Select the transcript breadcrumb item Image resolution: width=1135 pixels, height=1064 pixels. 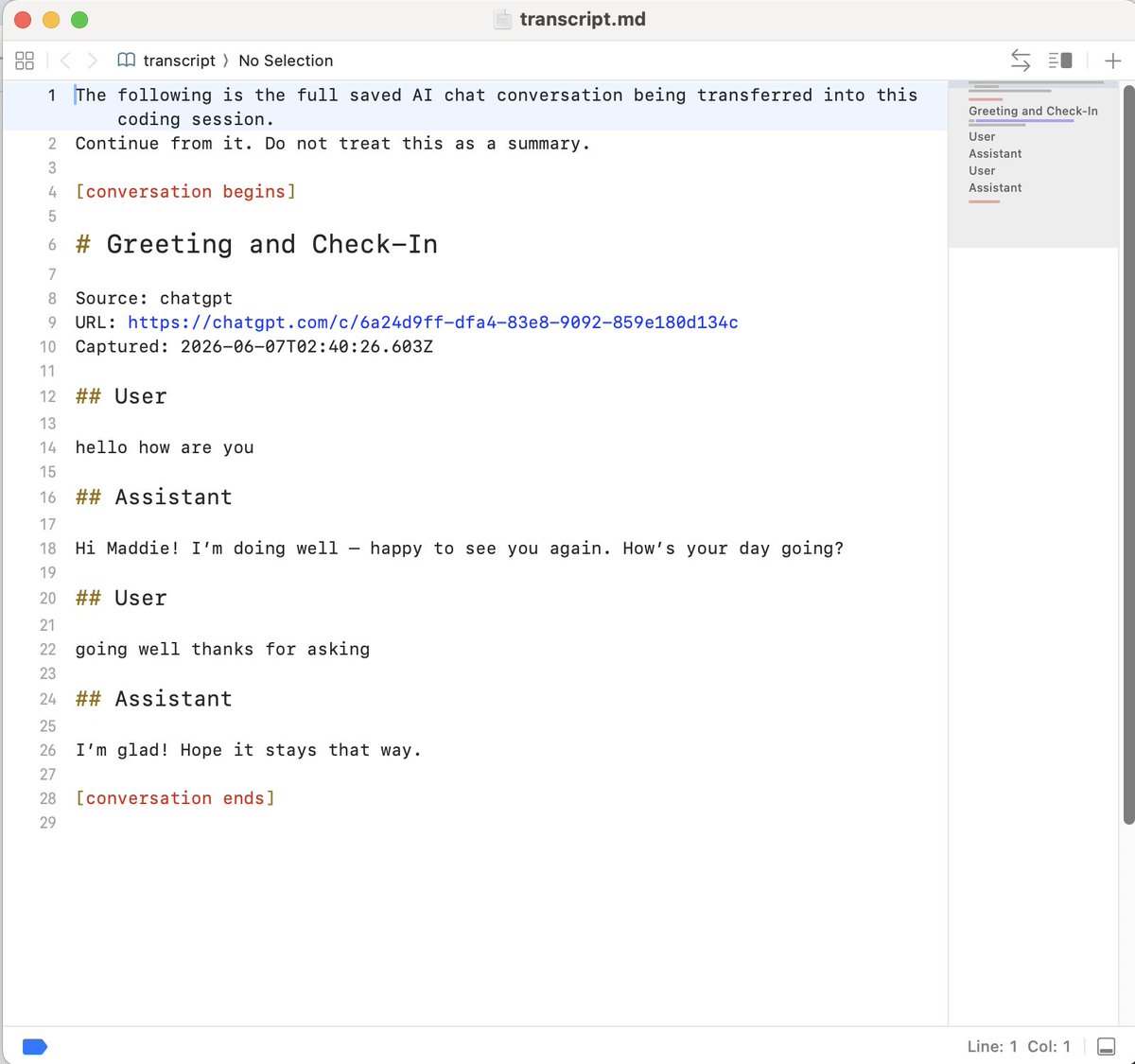[179, 61]
